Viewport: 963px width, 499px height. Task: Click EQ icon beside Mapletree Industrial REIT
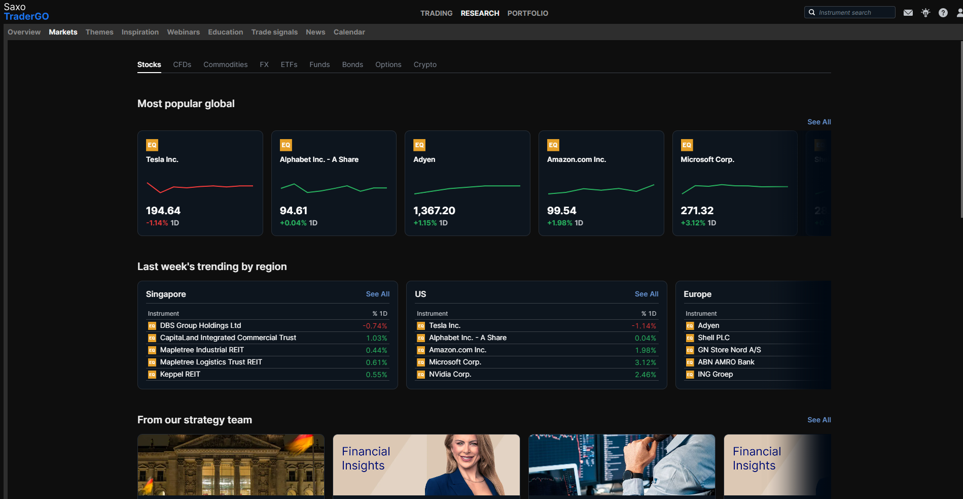pyautogui.click(x=152, y=350)
